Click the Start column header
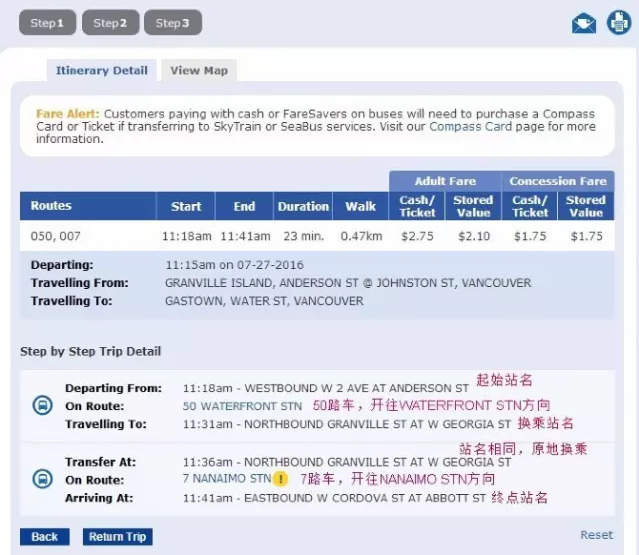The height and width of the screenshot is (555, 639). (x=186, y=206)
